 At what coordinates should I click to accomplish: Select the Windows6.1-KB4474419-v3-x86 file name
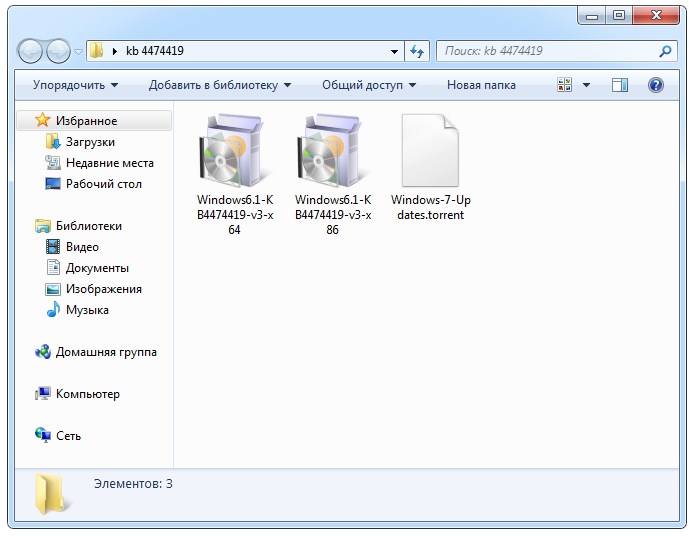click(x=333, y=215)
